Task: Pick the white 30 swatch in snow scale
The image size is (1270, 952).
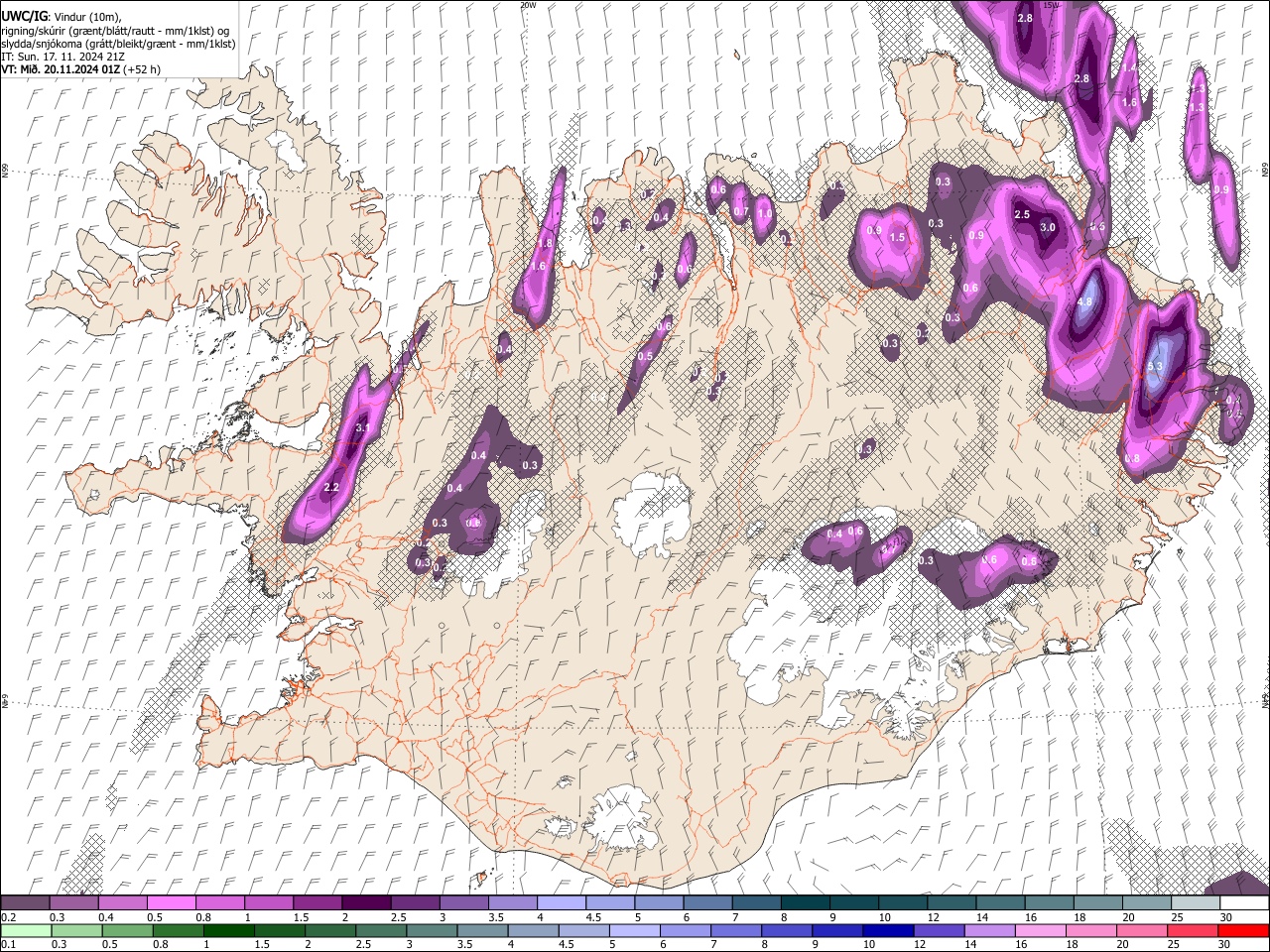Action: point(1244,903)
